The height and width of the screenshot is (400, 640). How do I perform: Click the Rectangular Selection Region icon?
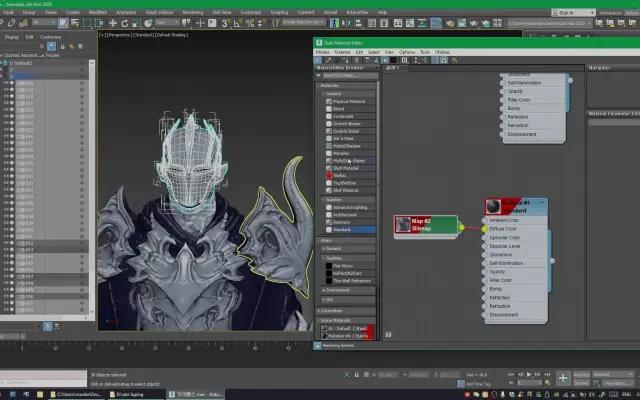coord(87,23)
